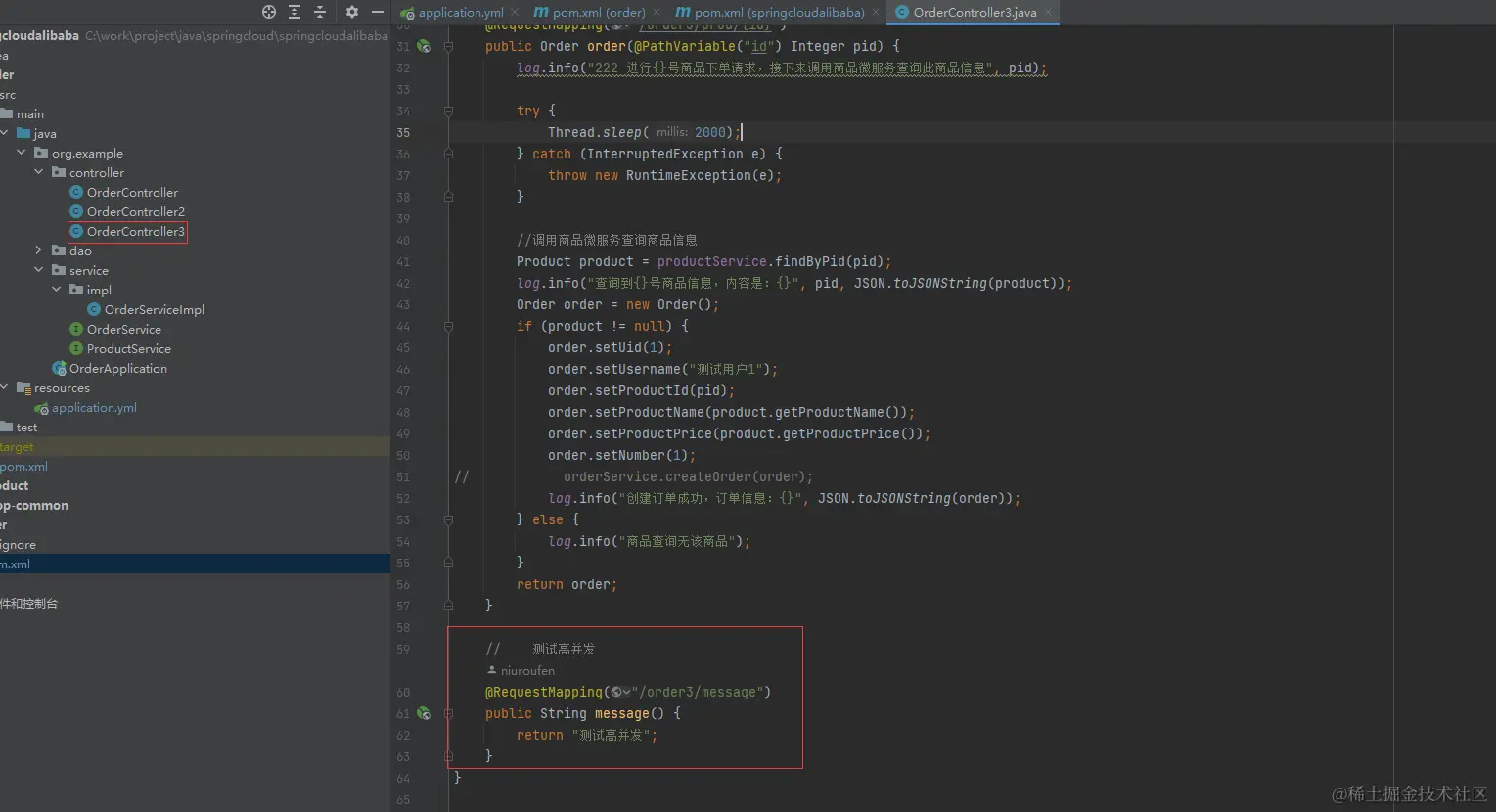Screen dimensions: 1496x812
Task: Select OrderServiceImpl in the project tree
Action: pos(154,310)
